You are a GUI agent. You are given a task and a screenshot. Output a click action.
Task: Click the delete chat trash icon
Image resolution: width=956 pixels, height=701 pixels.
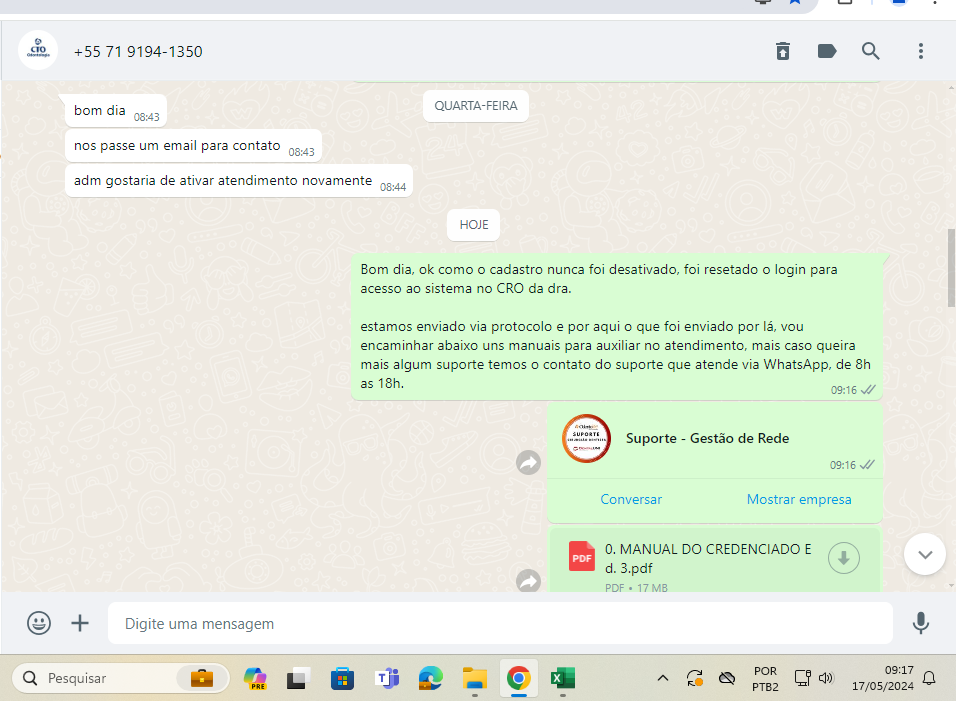coord(783,51)
